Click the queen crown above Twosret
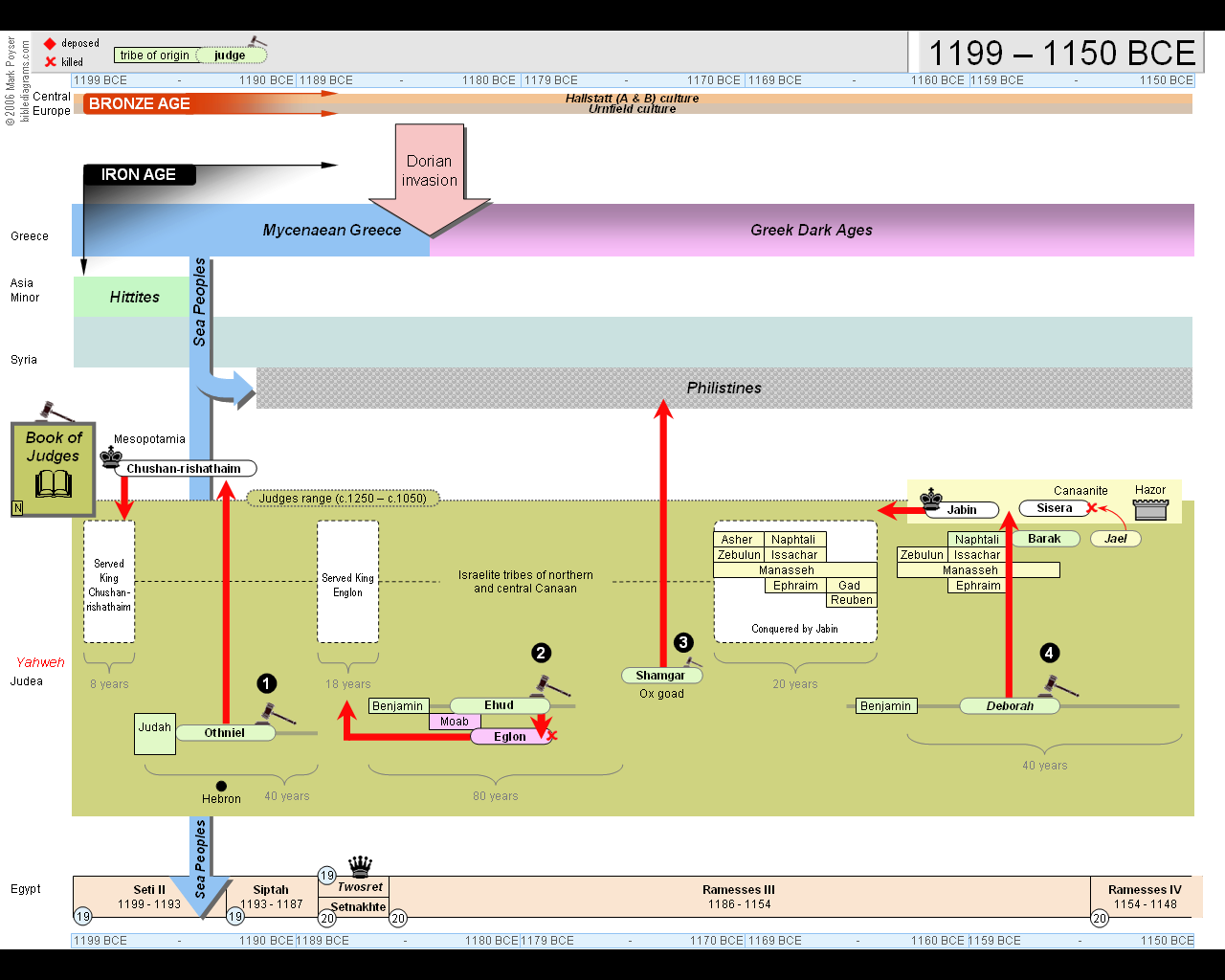 point(360,866)
